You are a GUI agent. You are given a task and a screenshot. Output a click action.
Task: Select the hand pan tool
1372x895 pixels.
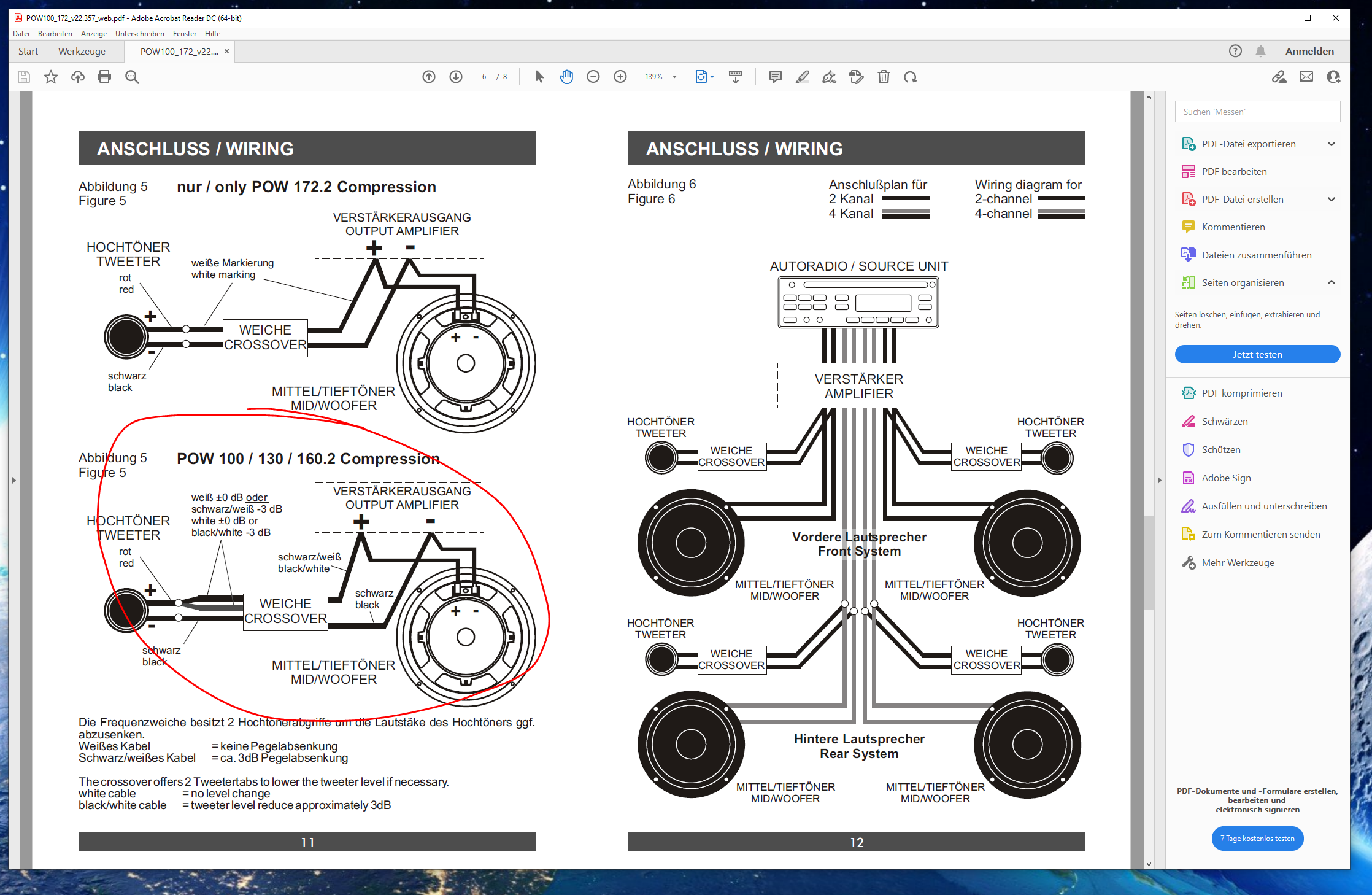coord(566,77)
